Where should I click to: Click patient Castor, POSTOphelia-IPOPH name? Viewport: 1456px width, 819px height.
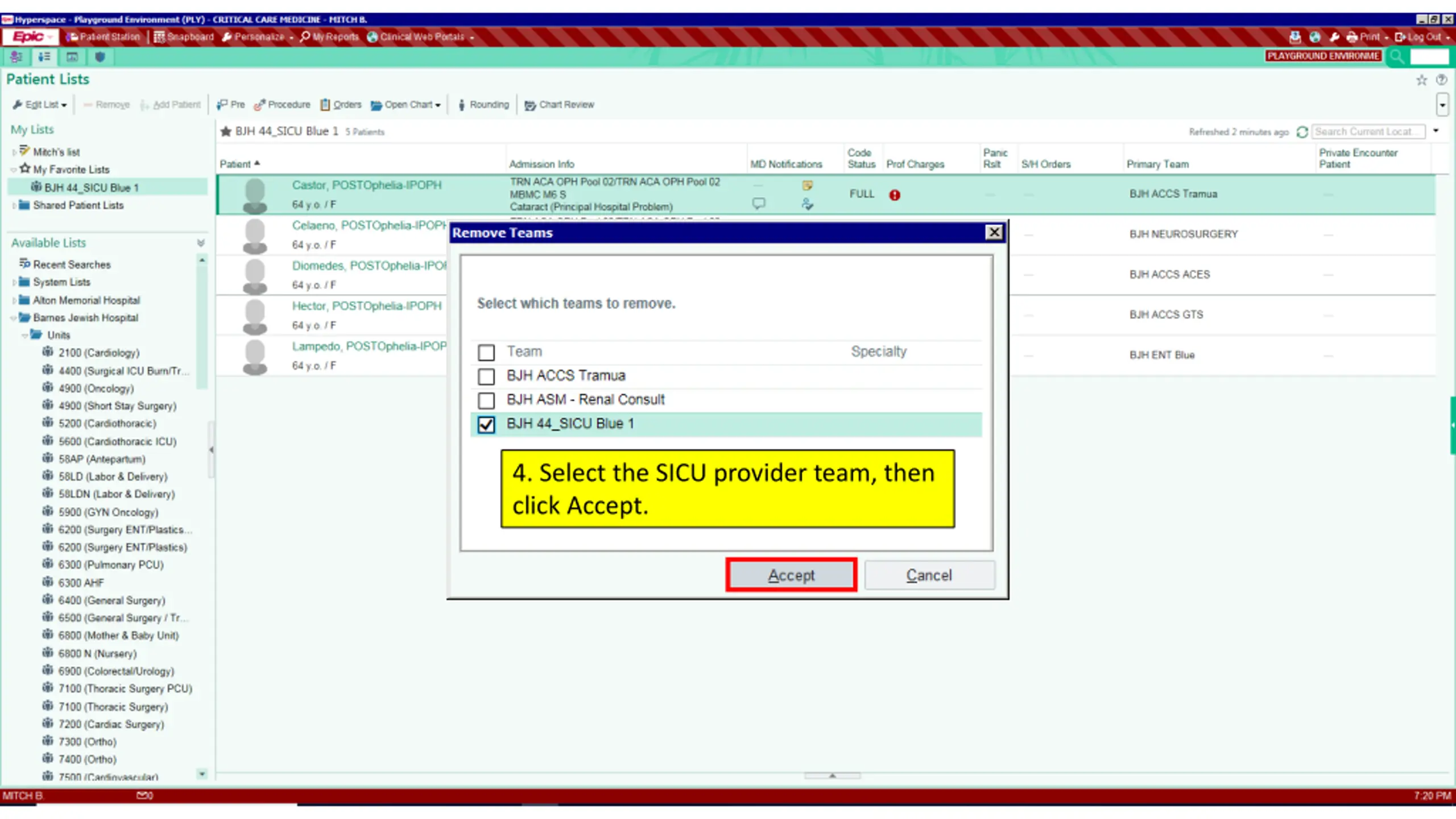click(x=367, y=185)
